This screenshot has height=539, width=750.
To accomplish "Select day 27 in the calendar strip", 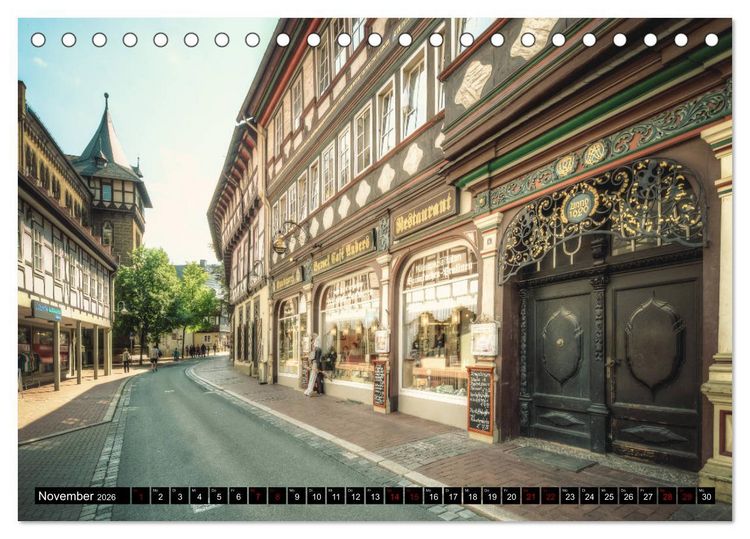I will (648, 495).
